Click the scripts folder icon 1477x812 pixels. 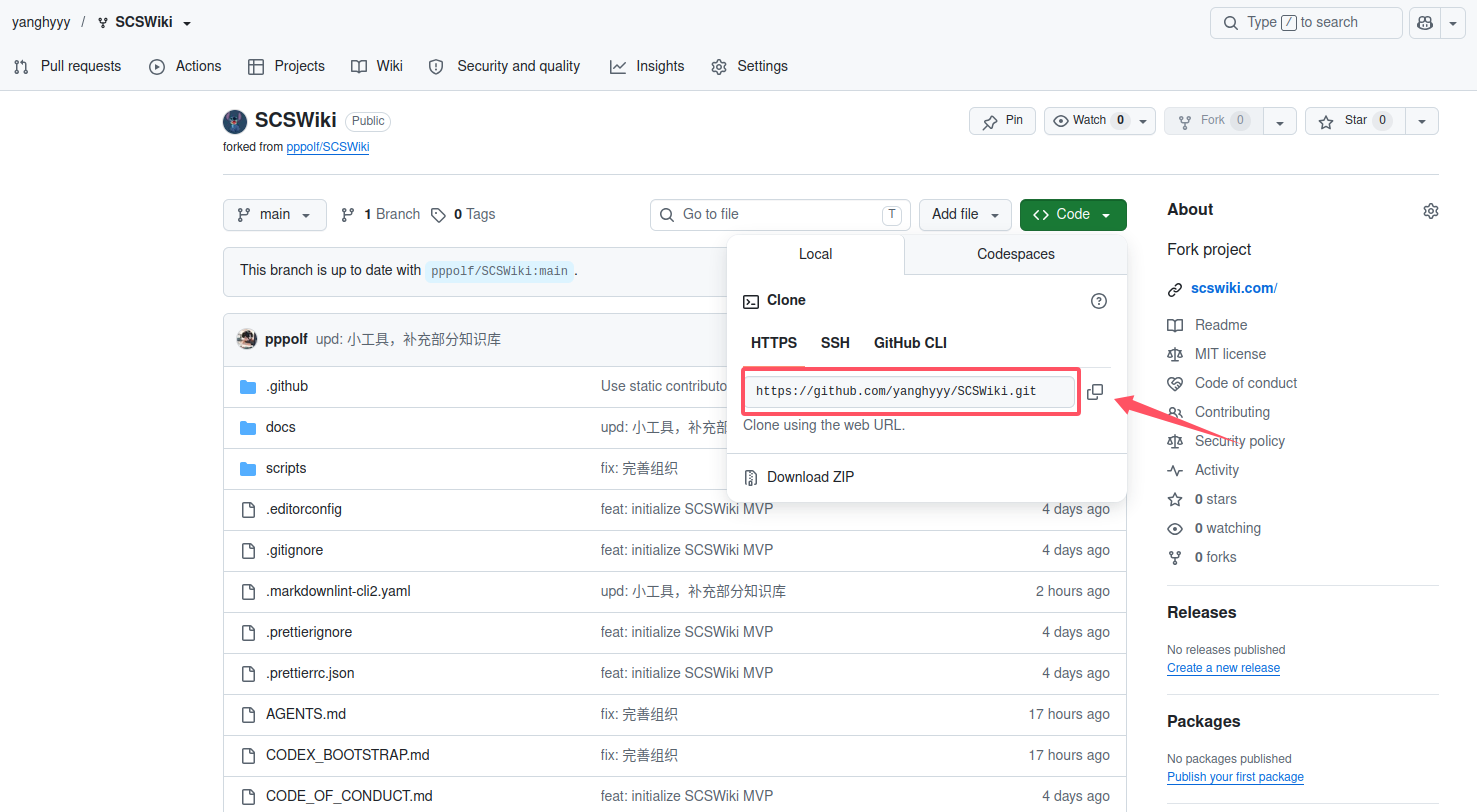pyautogui.click(x=249, y=469)
